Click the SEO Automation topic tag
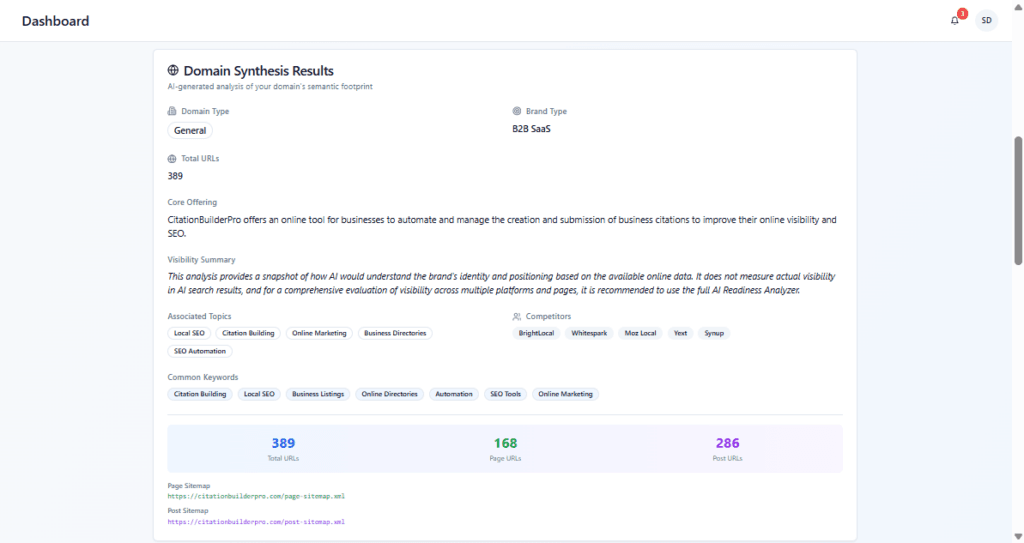The height and width of the screenshot is (543, 1024). tap(200, 351)
